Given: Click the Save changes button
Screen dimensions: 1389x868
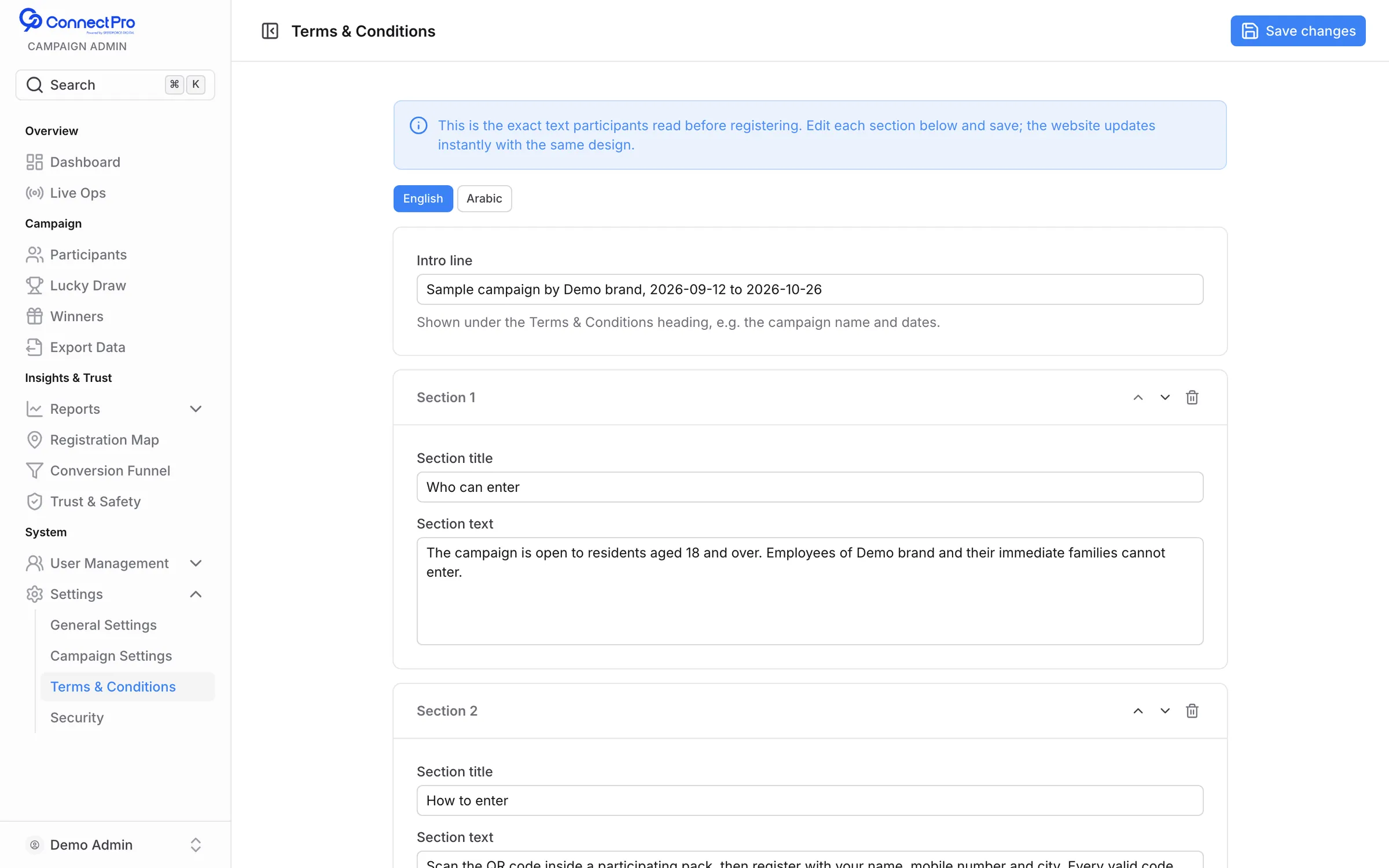Looking at the screenshot, I should coord(1298,31).
